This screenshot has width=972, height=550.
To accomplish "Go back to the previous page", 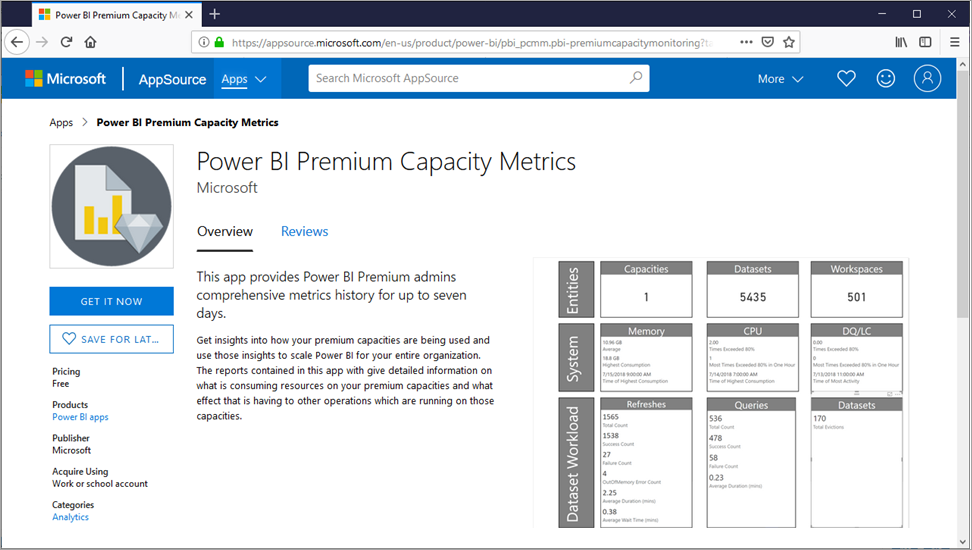I will point(17,42).
